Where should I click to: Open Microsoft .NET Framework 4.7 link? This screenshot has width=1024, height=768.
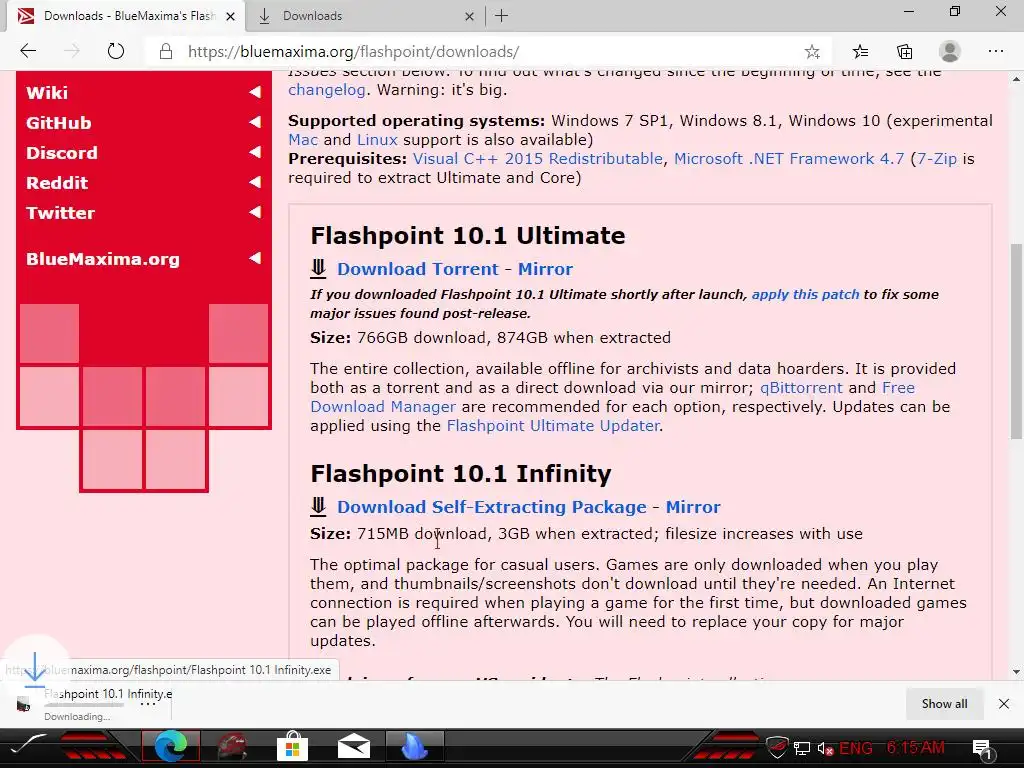pos(789,159)
